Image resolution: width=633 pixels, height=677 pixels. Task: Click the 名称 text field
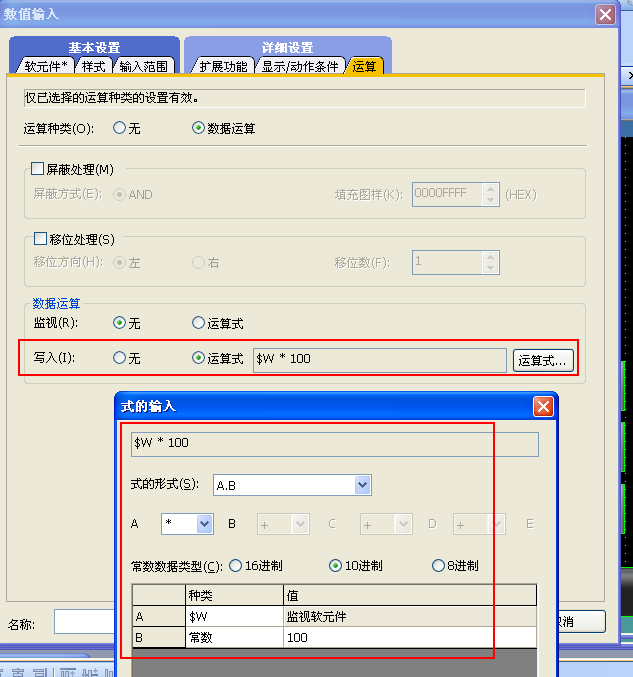(x=85, y=623)
